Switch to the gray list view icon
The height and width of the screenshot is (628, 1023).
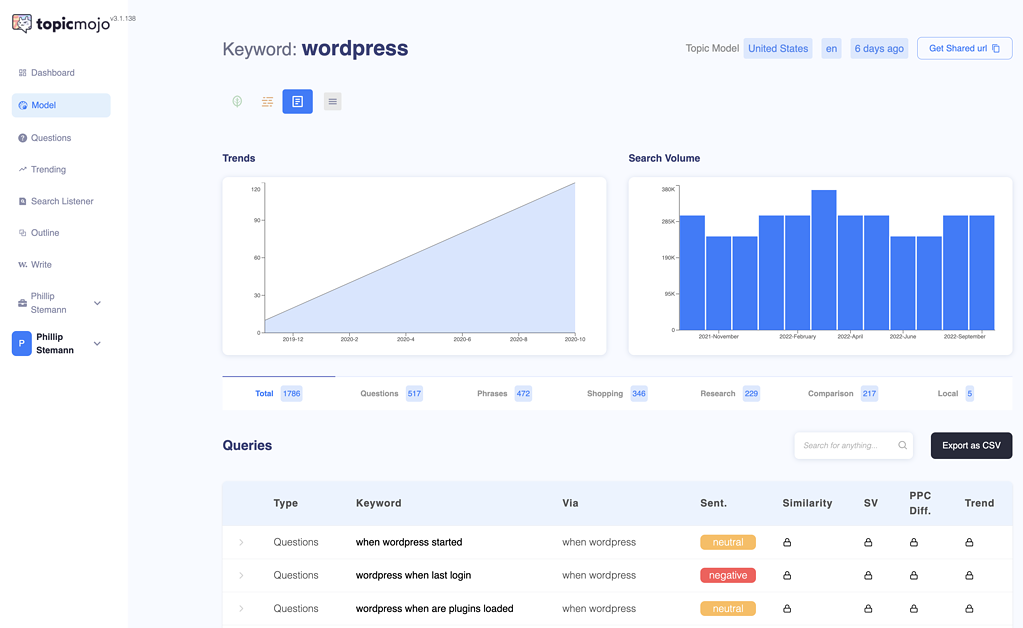tap(333, 101)
